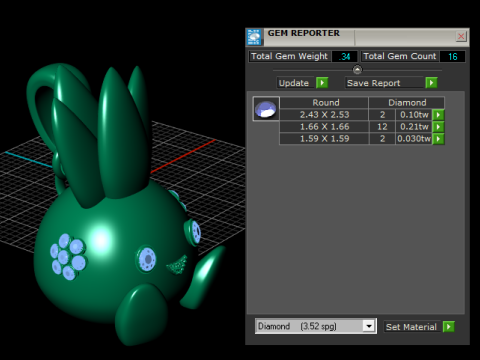Screen dimensions: 480x360
Task: Select the 2.43 X 2.53 size cell
Action: click(x=324, y=115)
